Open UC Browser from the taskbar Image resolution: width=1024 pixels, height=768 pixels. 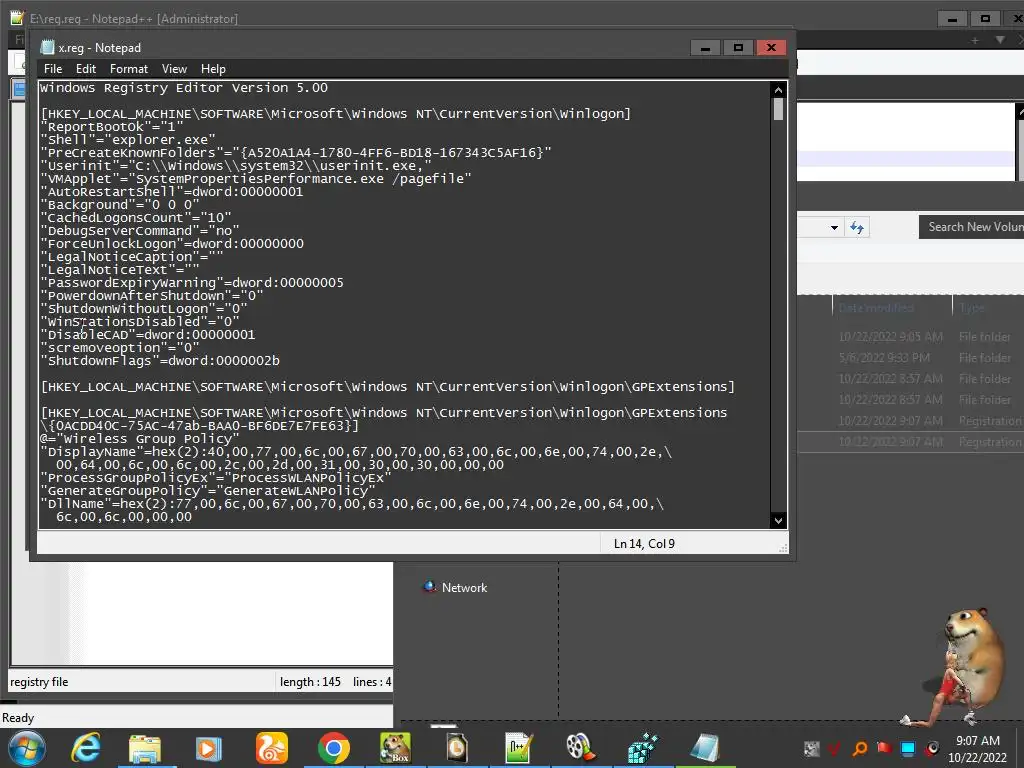coord(270,748)
